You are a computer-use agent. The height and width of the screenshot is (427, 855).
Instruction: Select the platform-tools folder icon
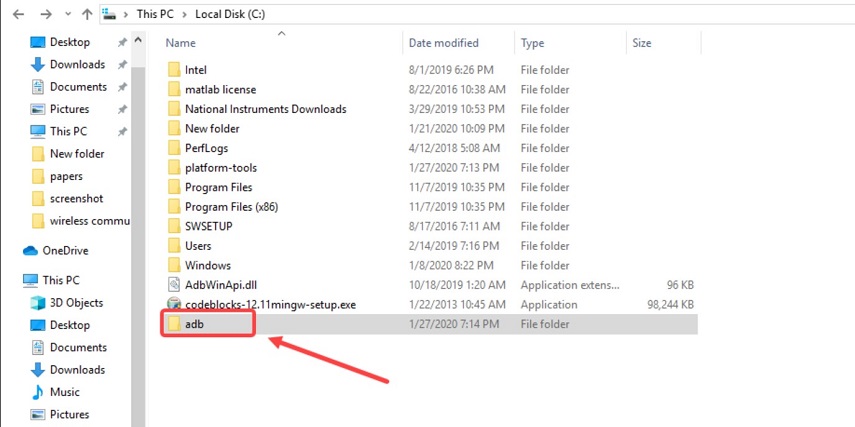[x=174, y=168]
